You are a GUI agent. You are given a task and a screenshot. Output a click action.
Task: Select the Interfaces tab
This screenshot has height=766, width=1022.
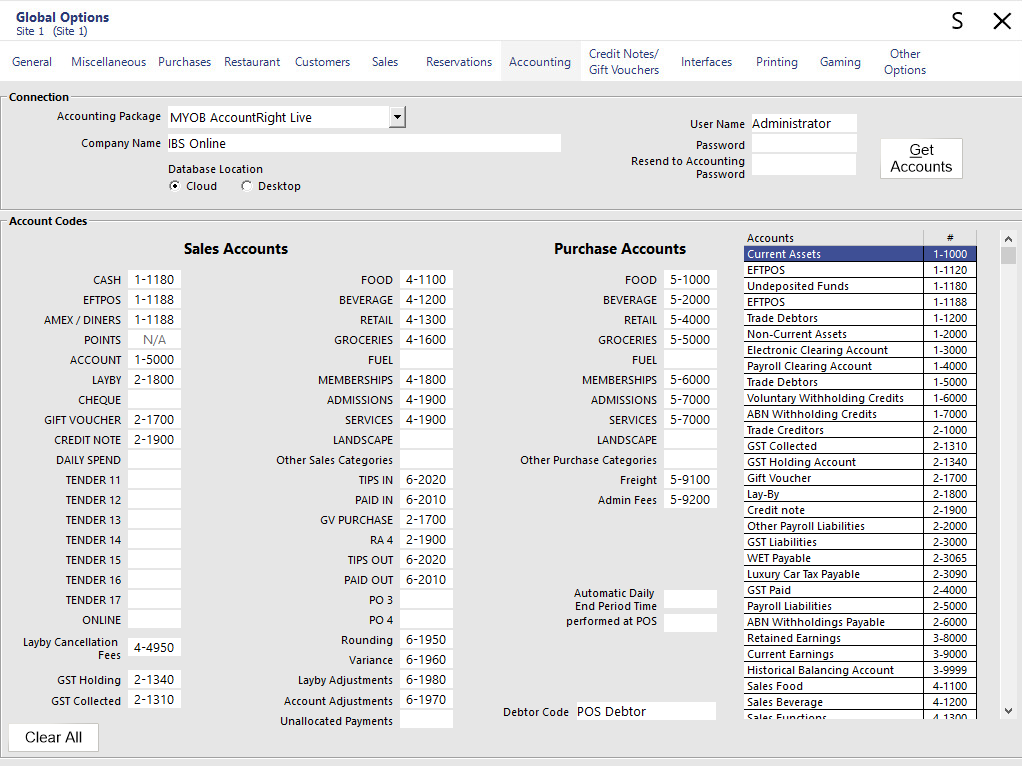(x=706, y=61)
